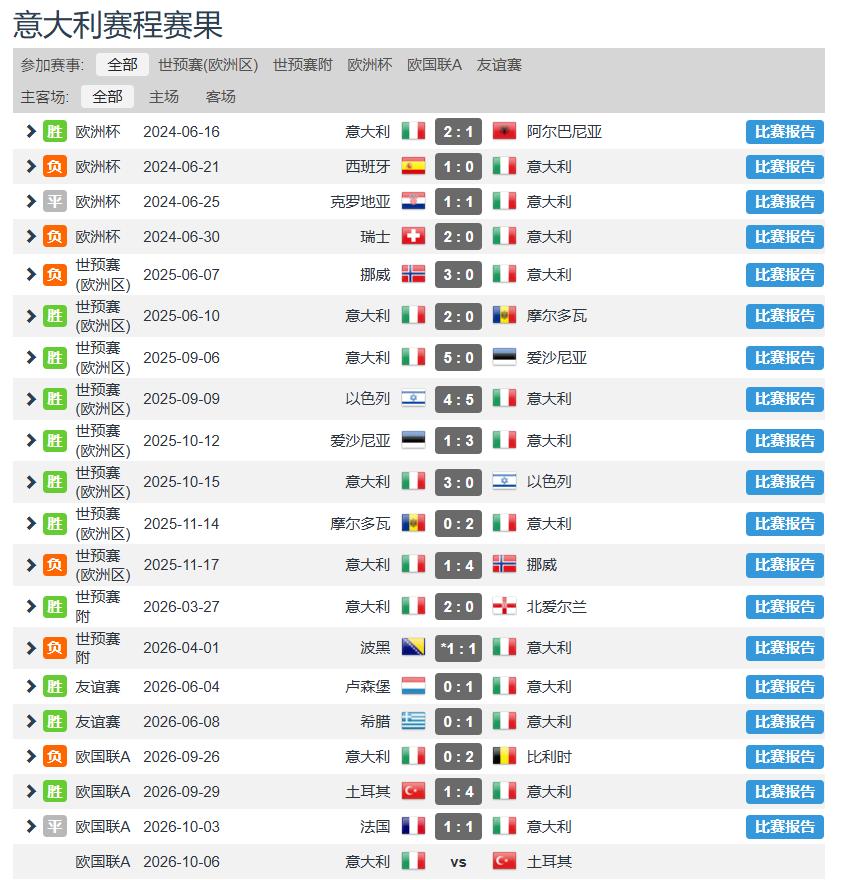843x880 pixels.
Task: Click the green 胜 badge on 2024-06-16
Action: pos(54,131)
